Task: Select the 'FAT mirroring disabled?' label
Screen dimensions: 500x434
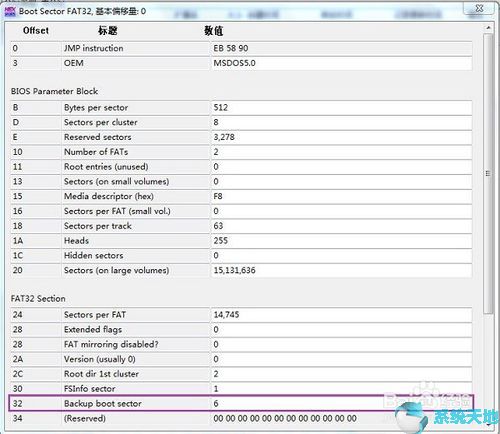Action: pos(111,344)
